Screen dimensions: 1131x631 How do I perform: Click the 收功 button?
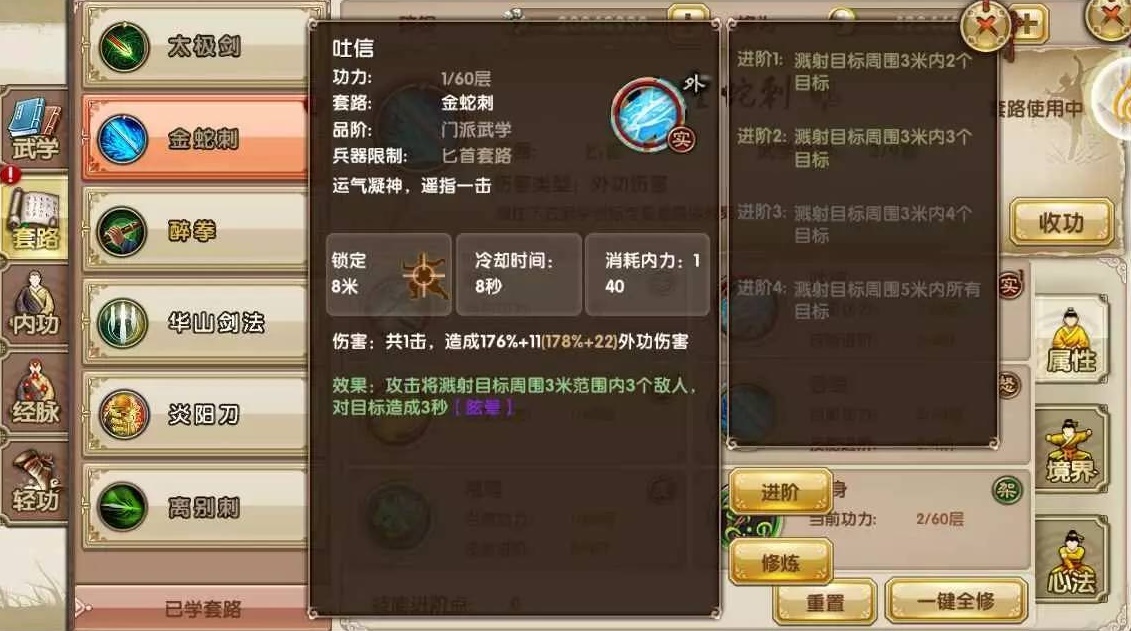coord(1061,223)
